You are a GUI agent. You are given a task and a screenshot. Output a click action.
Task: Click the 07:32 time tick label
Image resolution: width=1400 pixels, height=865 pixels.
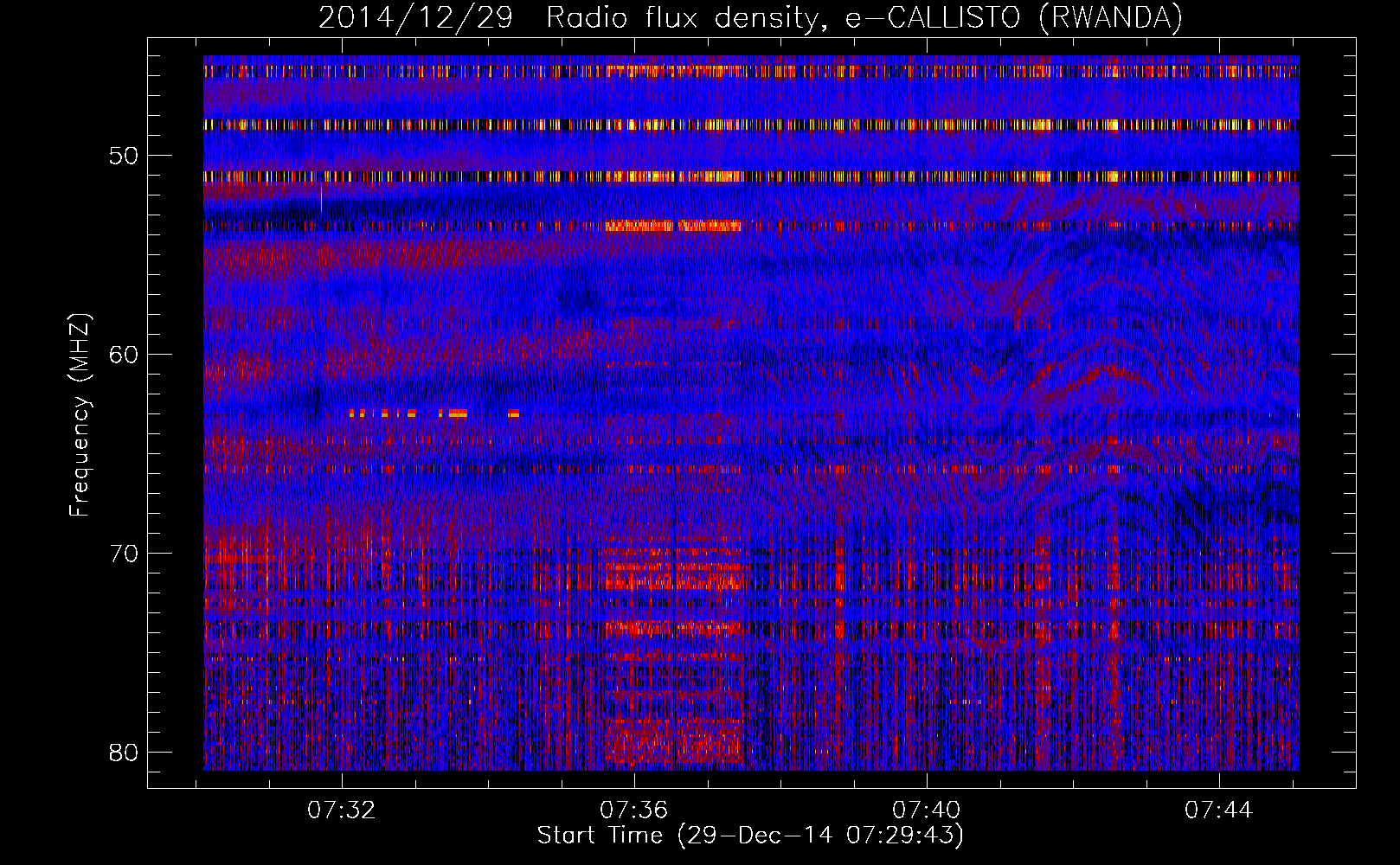click(342, 811)
